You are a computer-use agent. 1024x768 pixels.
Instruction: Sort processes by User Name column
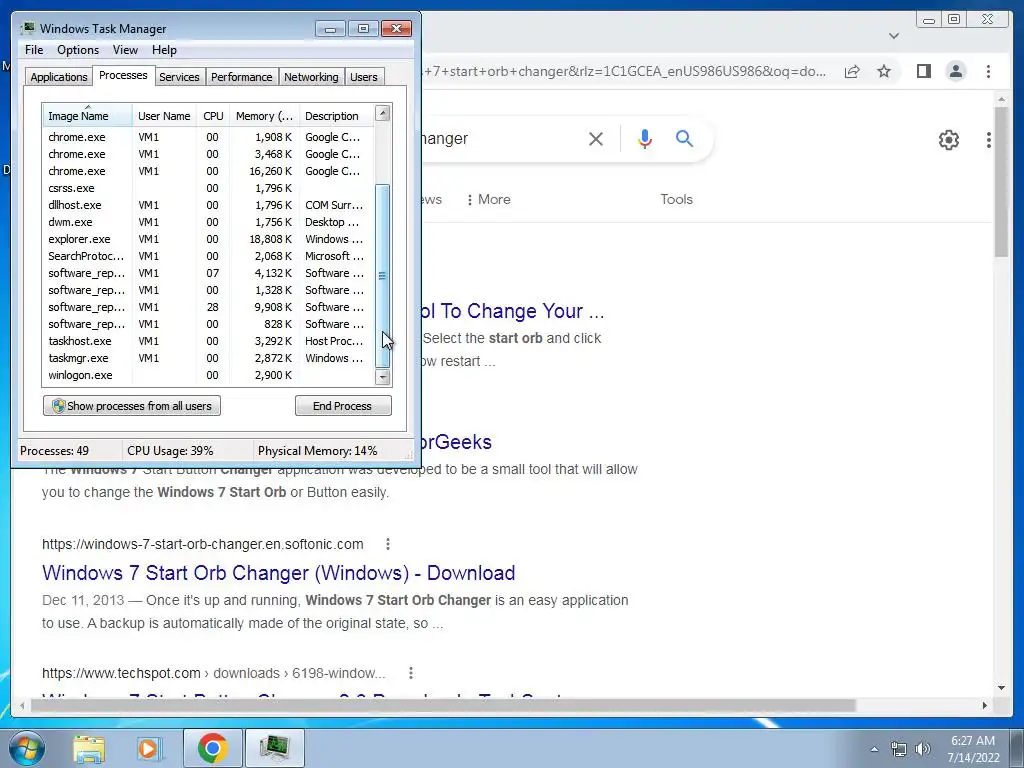164,116
